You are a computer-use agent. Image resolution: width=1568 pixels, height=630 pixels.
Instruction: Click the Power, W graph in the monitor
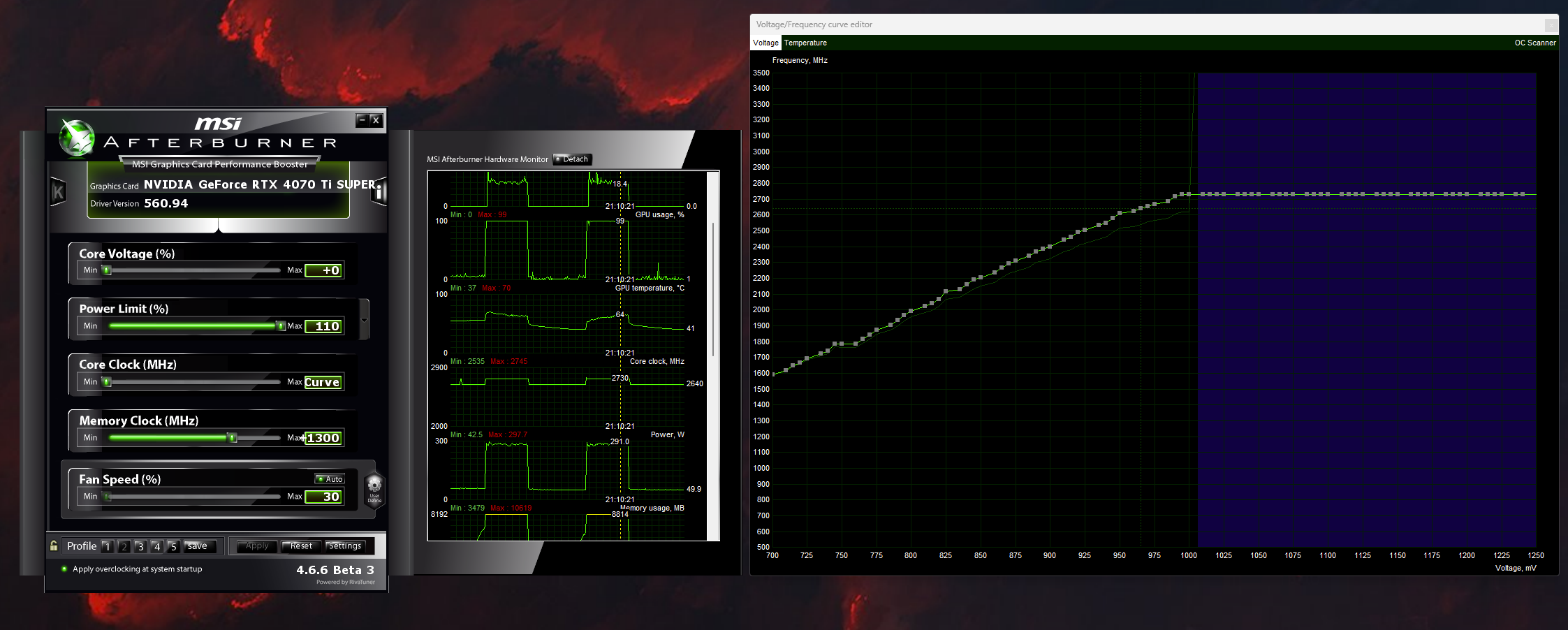567,469
